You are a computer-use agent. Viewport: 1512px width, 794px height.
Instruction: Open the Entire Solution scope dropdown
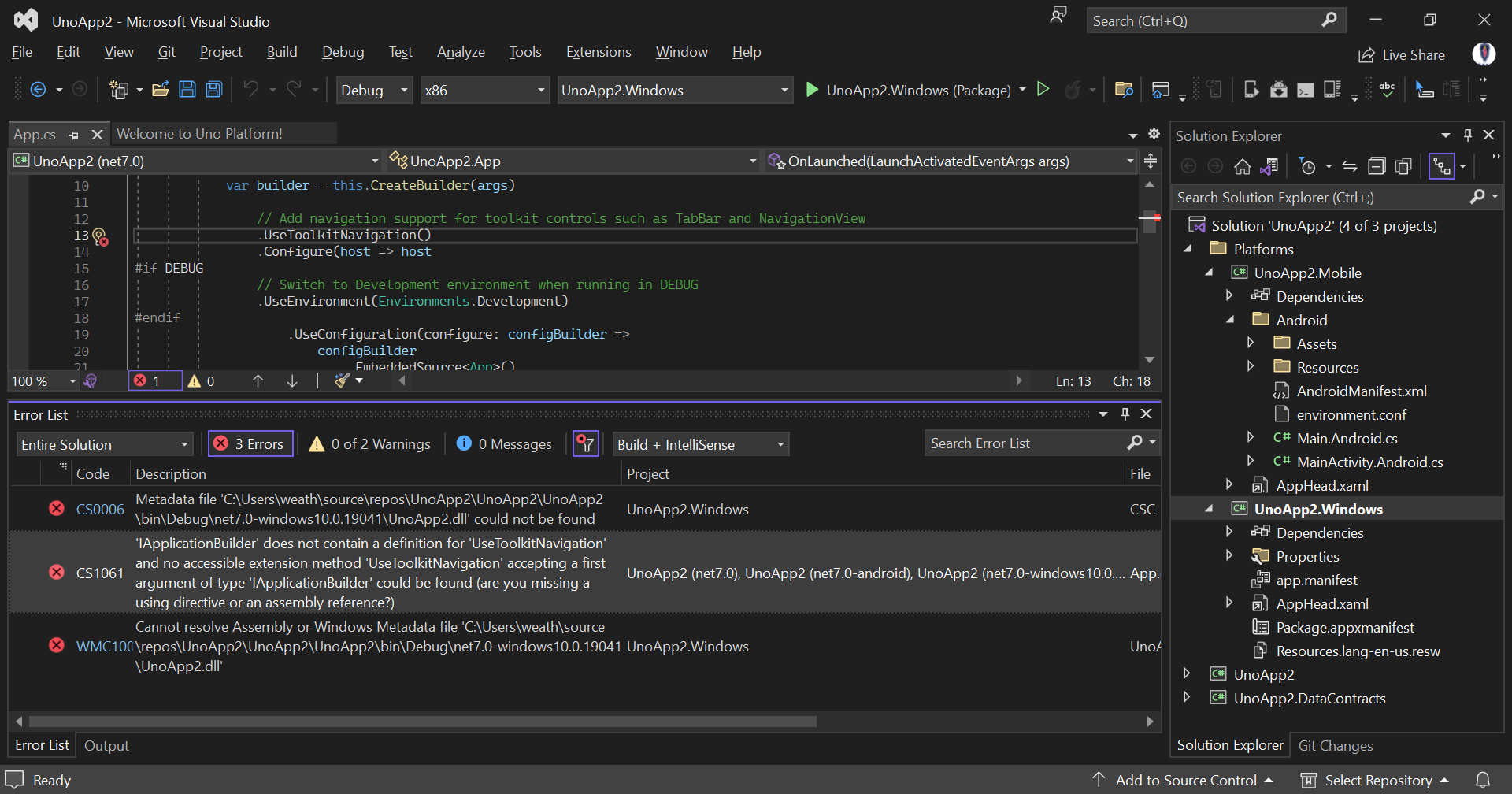(105, 444)
